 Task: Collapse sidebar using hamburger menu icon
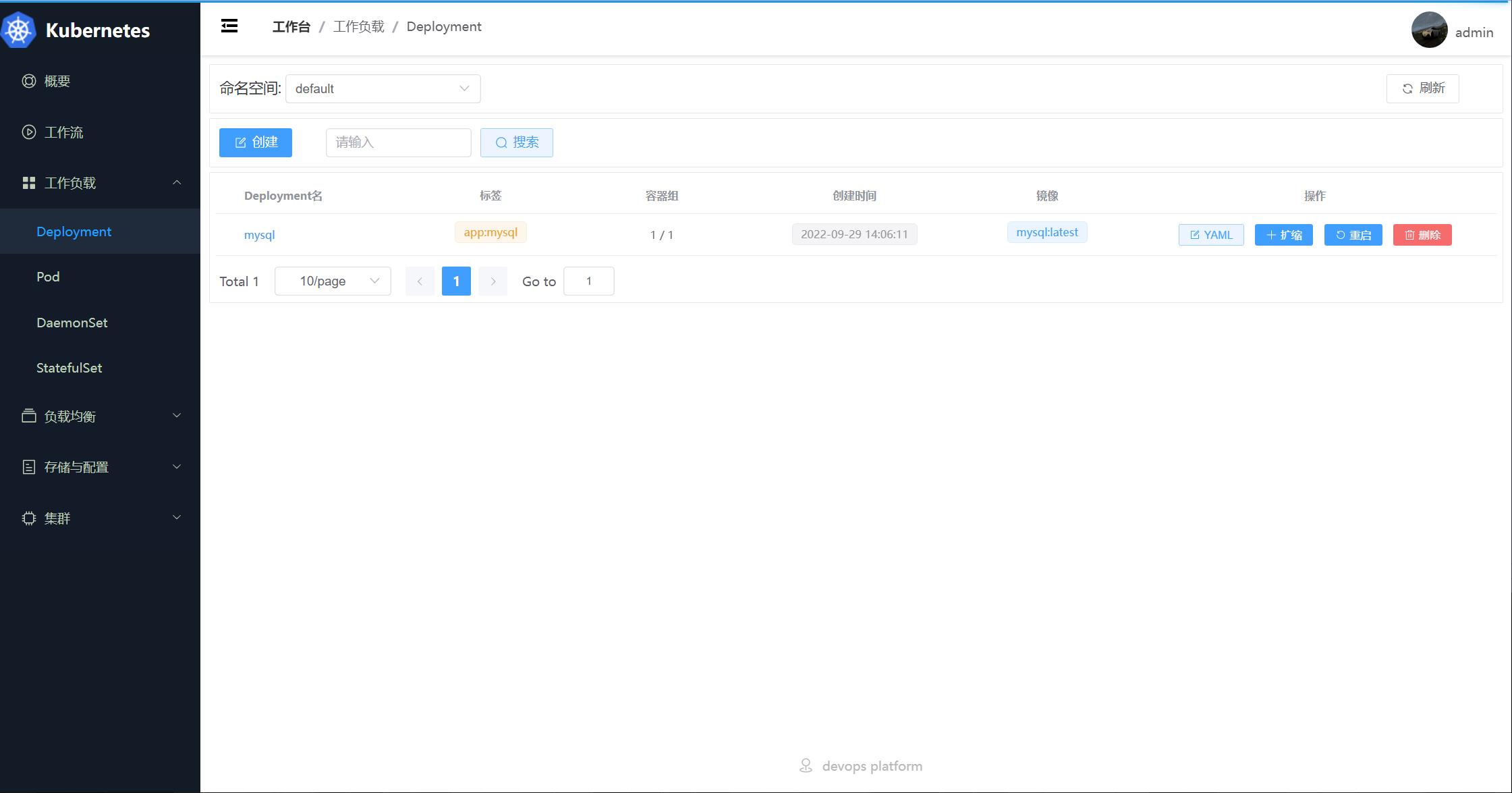pyautogui.click(x=229, y=26)
